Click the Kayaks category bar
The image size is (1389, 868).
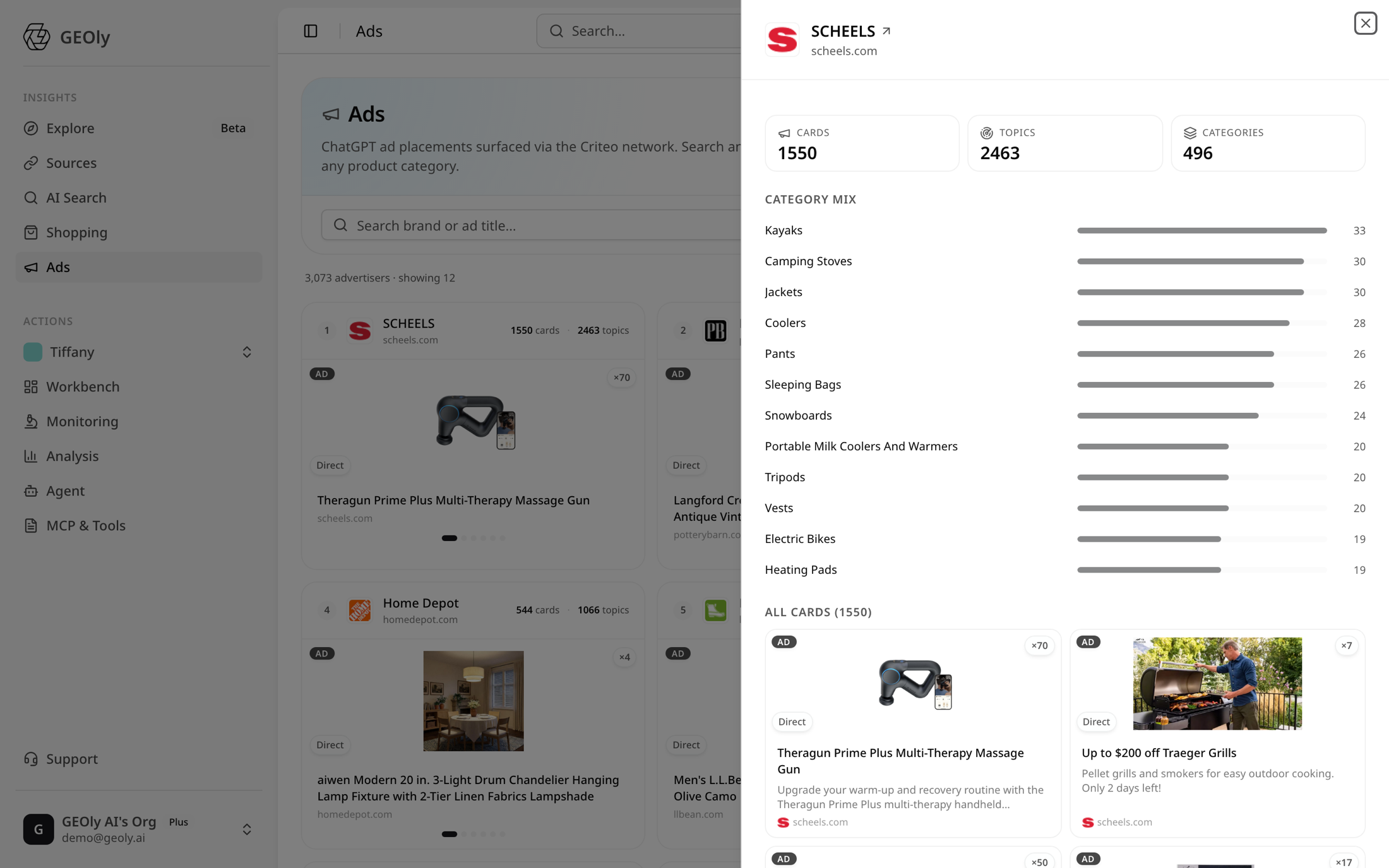[1201, 230]
